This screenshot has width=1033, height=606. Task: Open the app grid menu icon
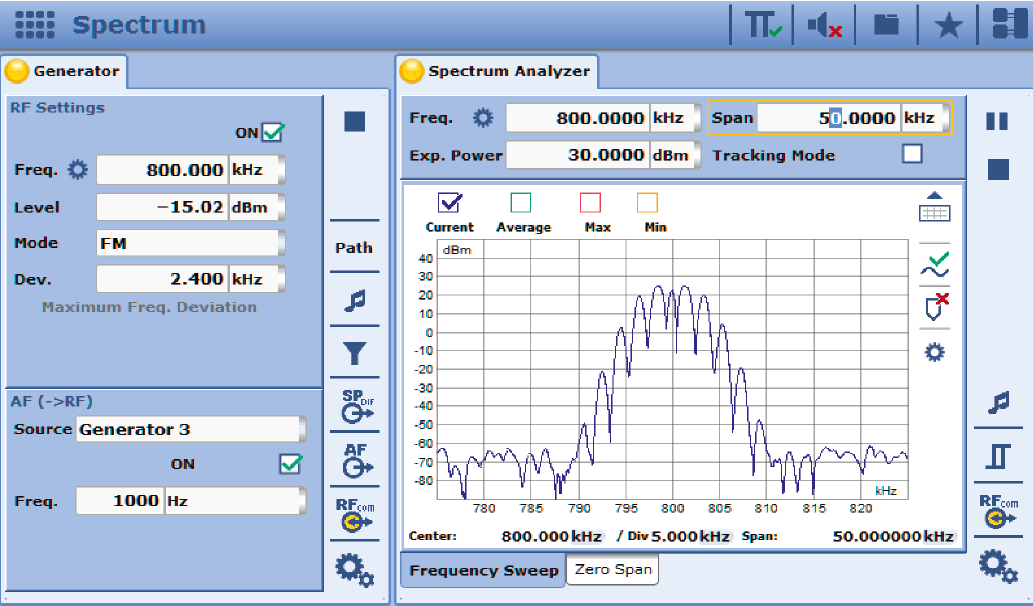pos(35,25)
